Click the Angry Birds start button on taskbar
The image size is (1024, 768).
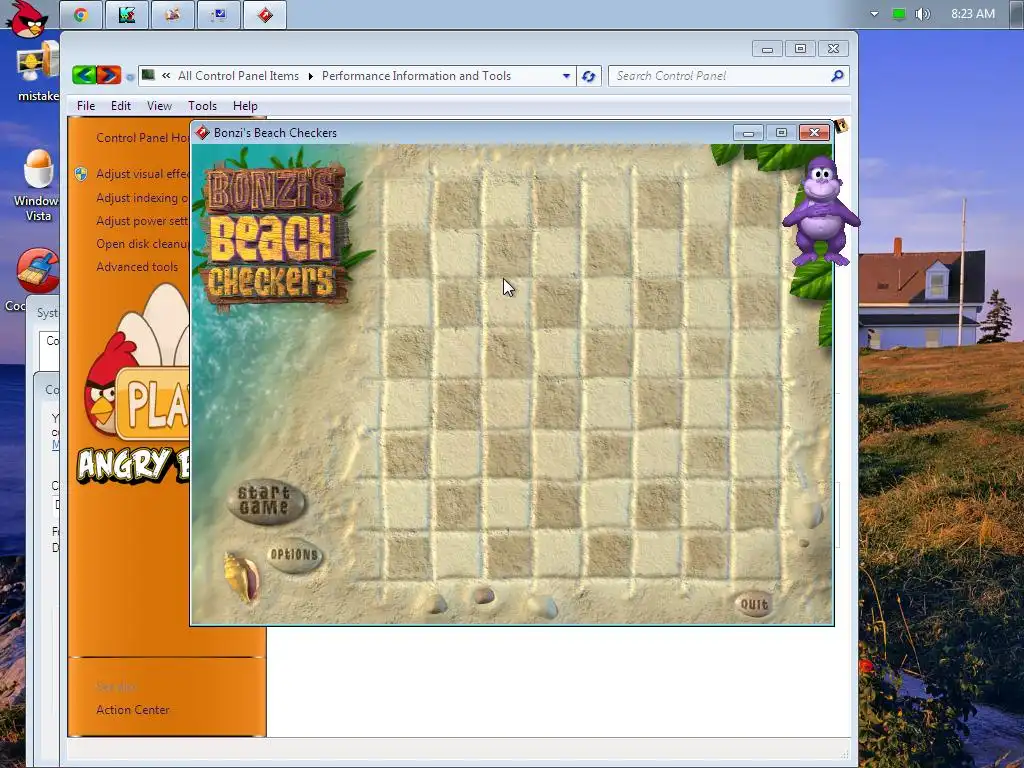pos(27,18)
